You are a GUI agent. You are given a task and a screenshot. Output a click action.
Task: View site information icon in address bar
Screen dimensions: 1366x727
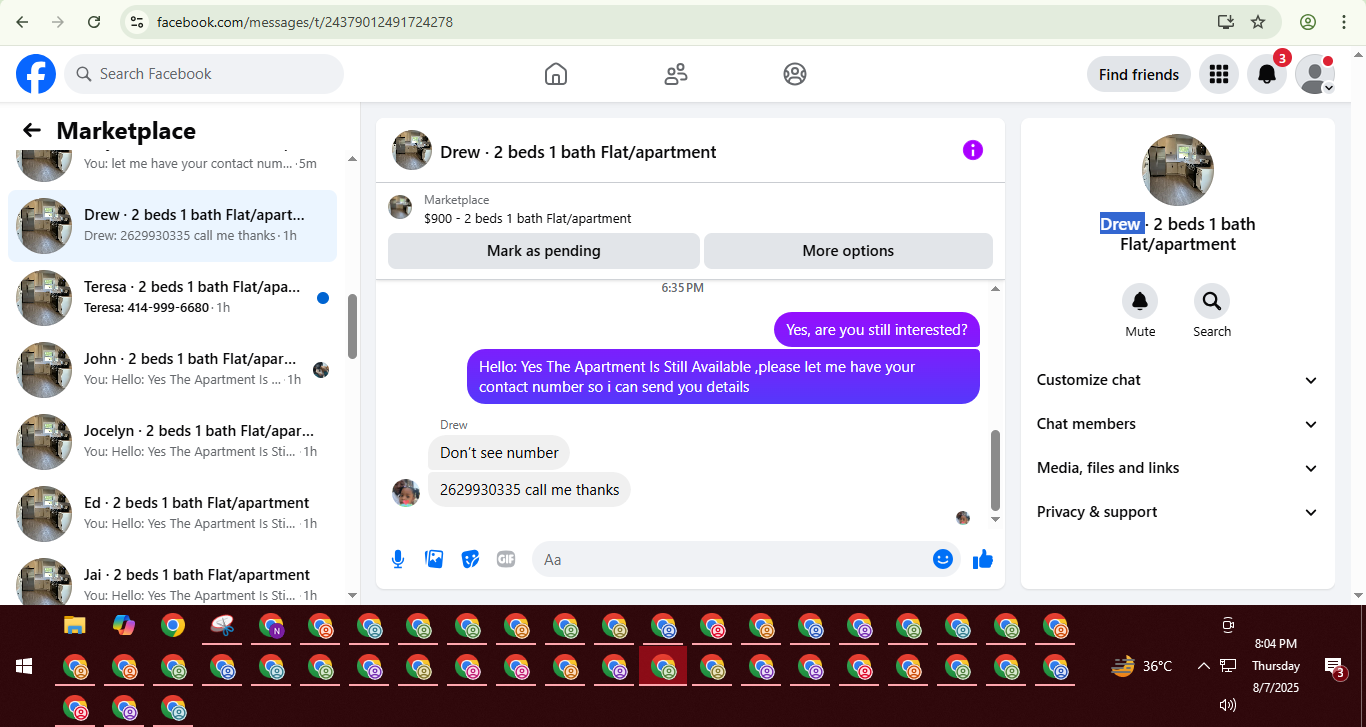point(138,22)
